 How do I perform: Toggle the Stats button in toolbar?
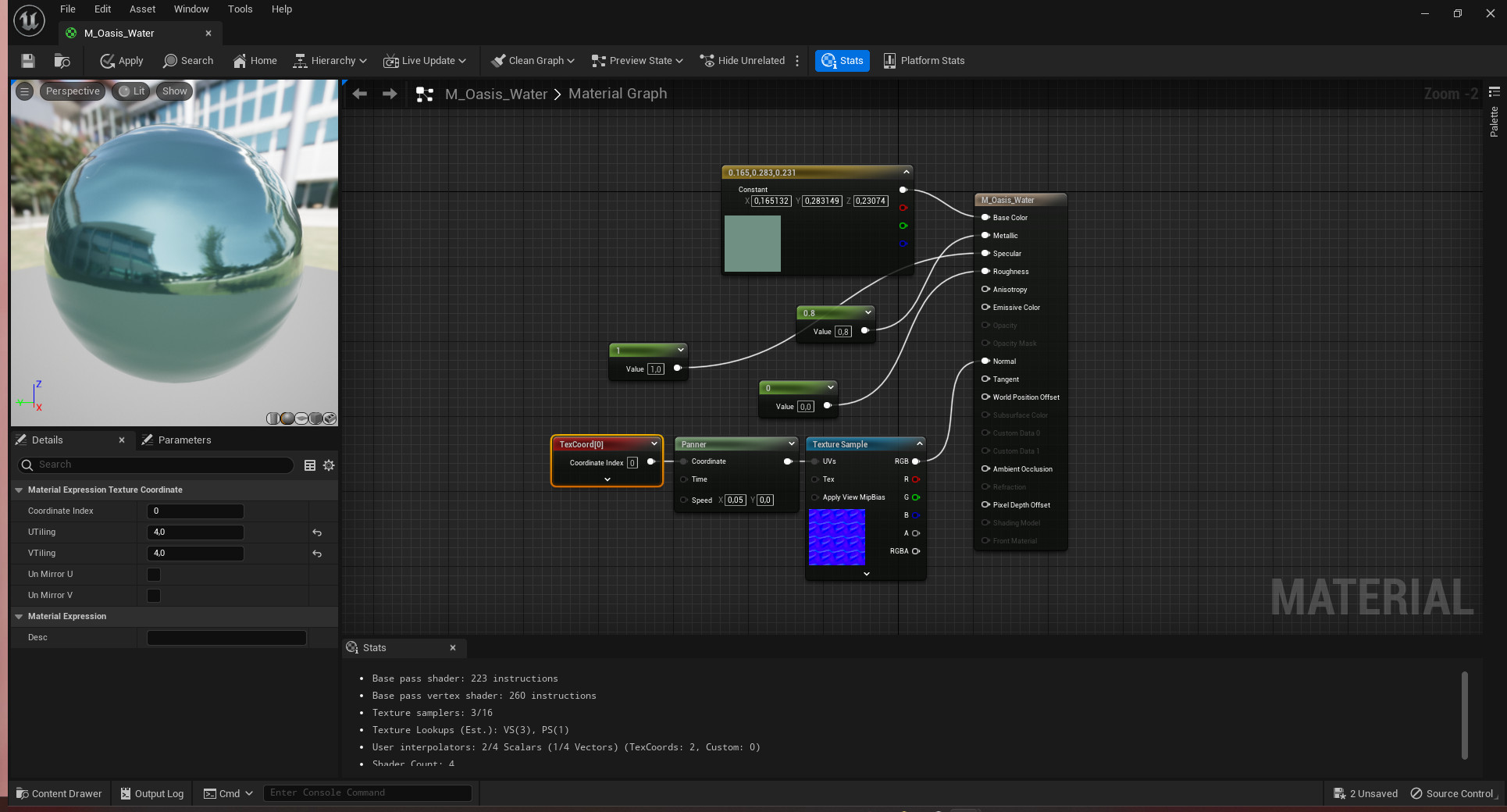[x=843, y=61]
